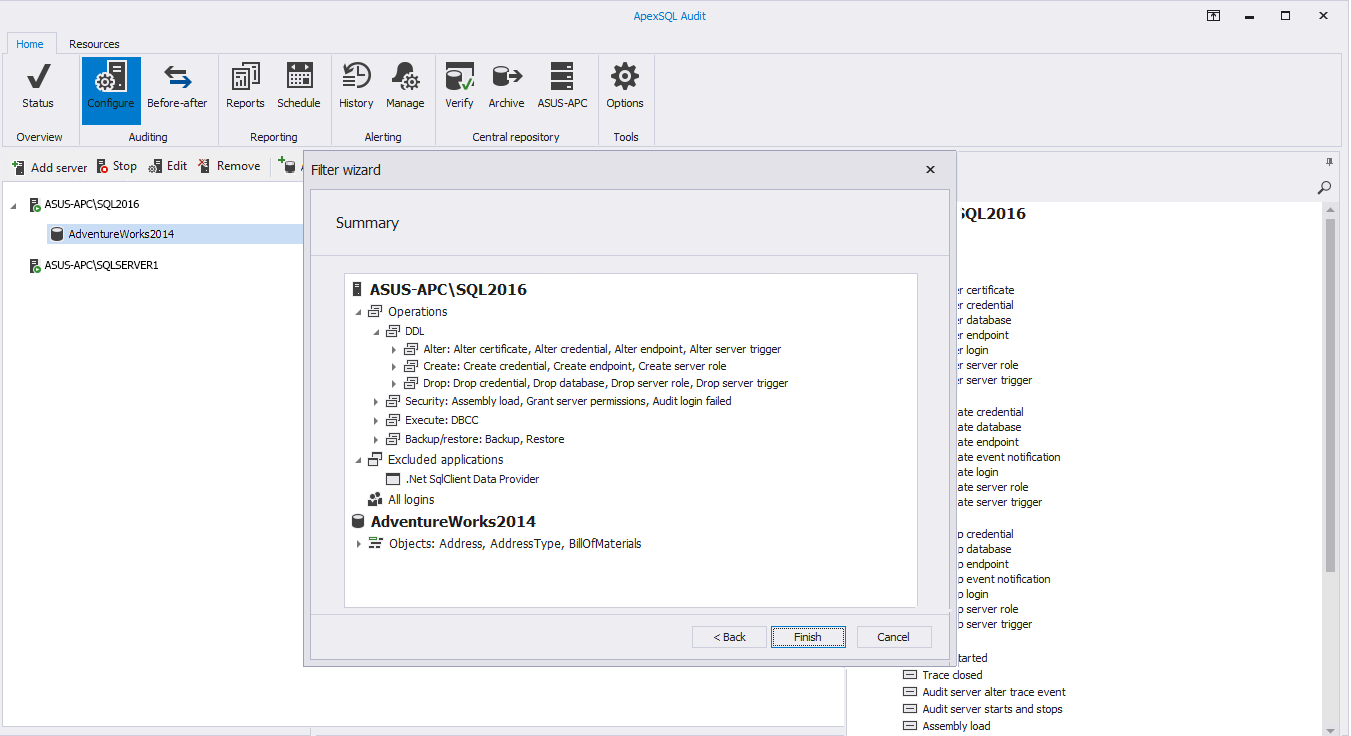
Task: Collapse ASUS-APC\SQL2016 server tree node
Action: pyautogui.click(x=14, y=205)
